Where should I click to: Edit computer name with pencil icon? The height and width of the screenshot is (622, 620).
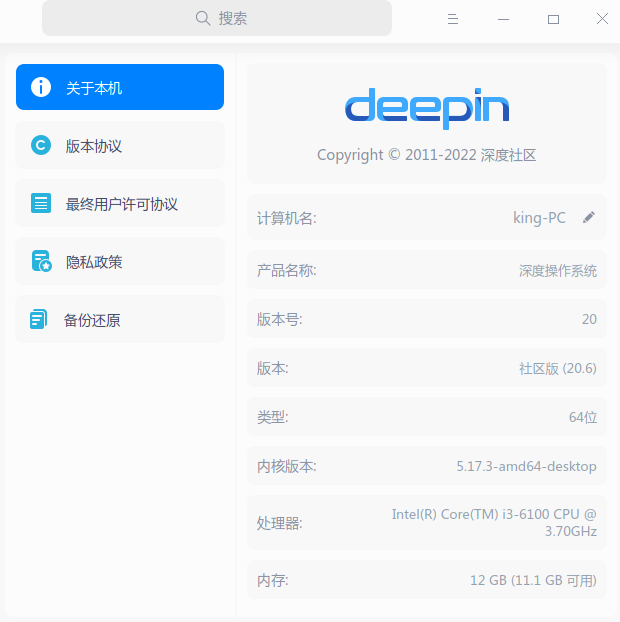[x=589, y=217]
